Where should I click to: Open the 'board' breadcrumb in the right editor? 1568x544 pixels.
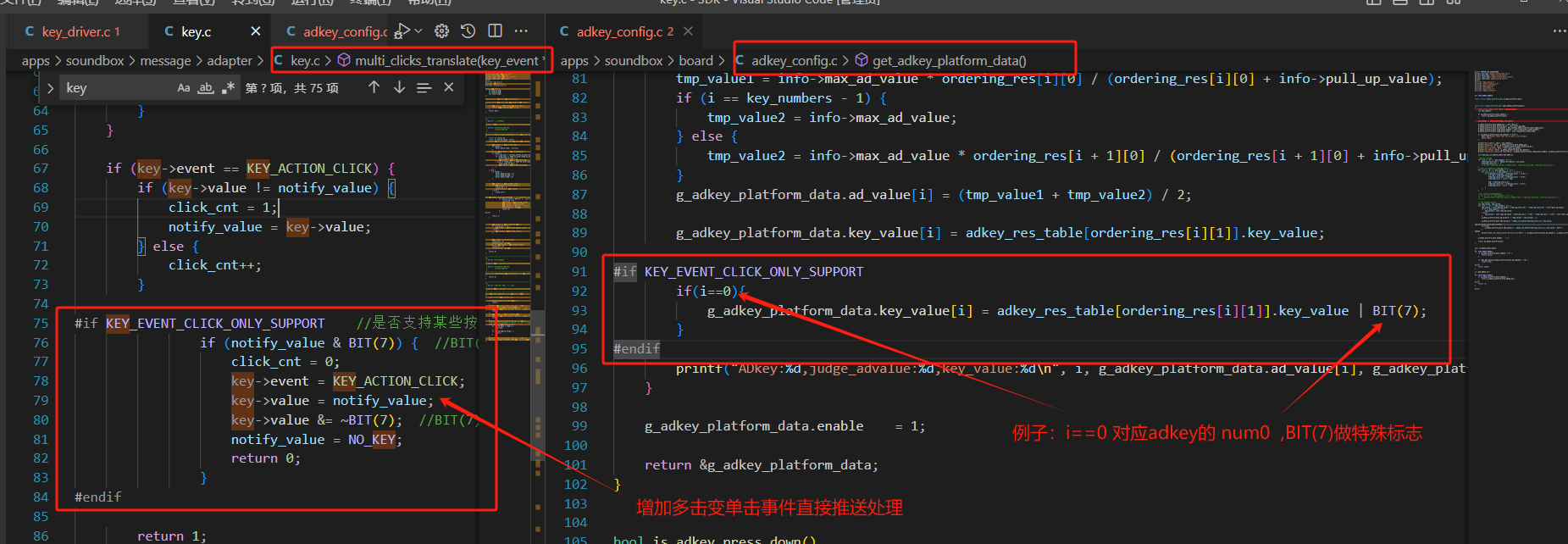point(695,61)
